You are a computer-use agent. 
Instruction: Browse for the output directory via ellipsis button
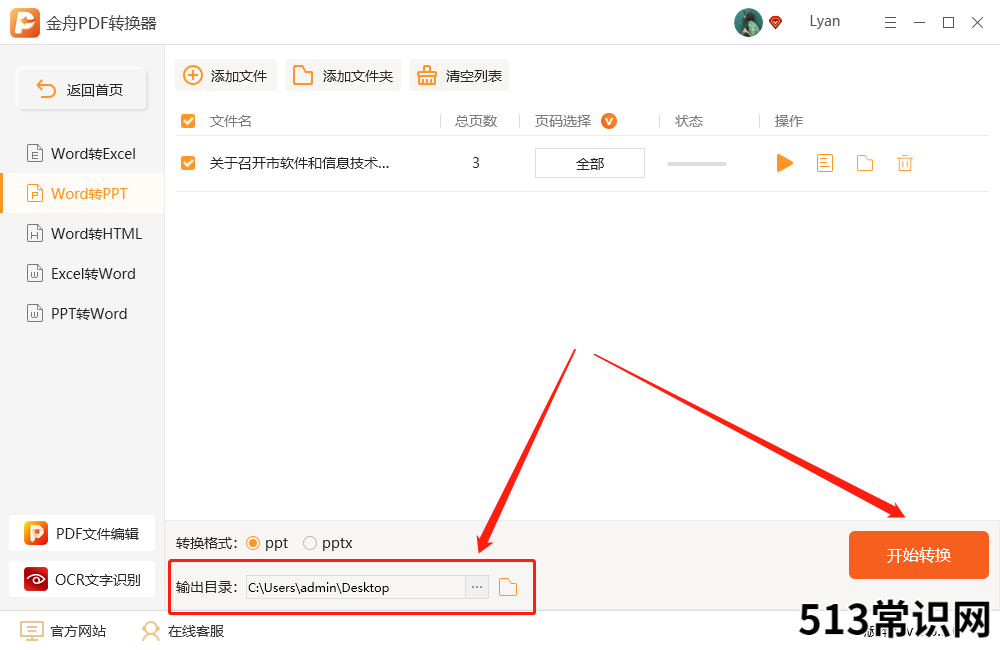(477, 587)
